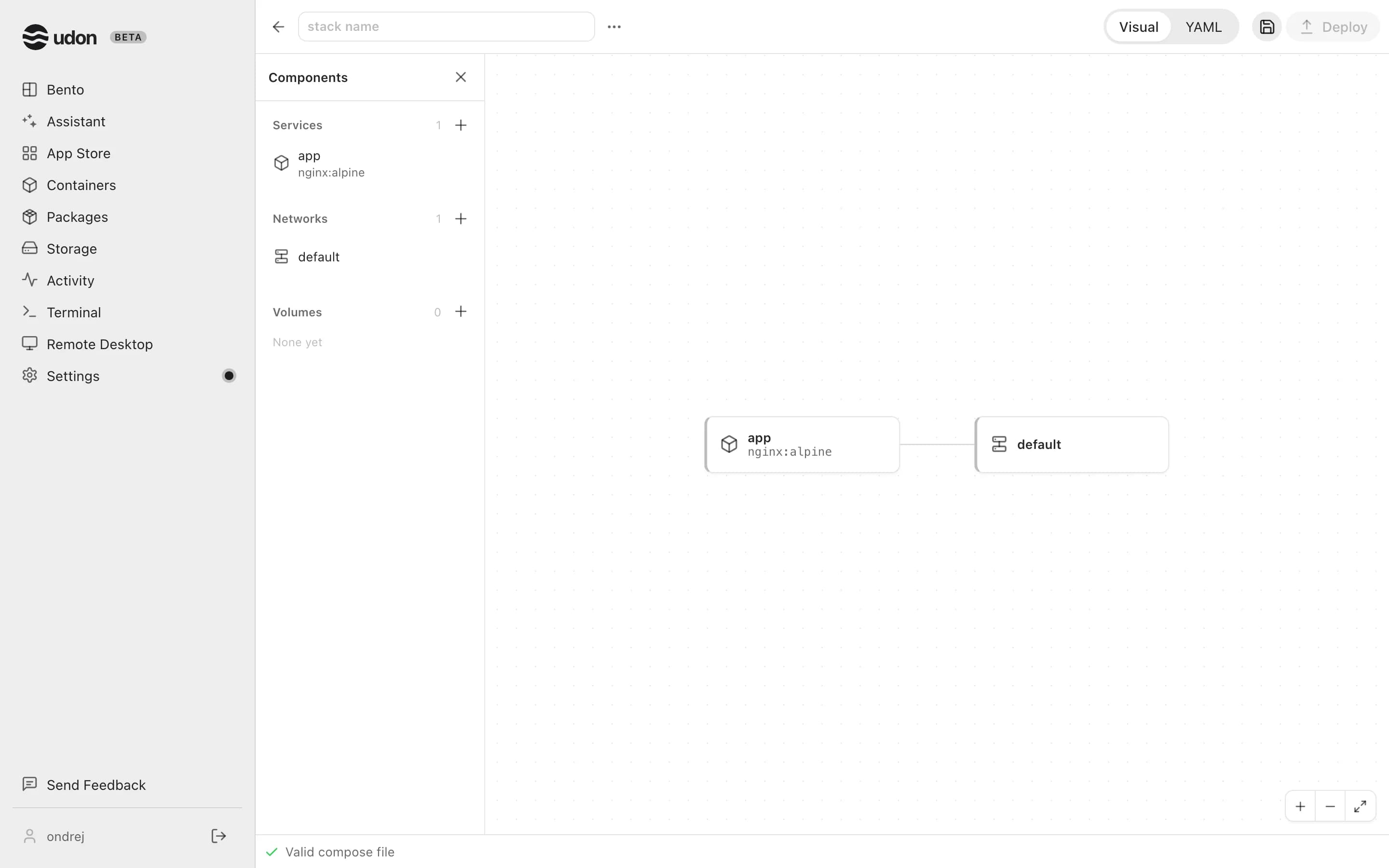Add a new volume with plus icon
Viewport: 1389px width, 868px height.
click(x=460, y=312)
